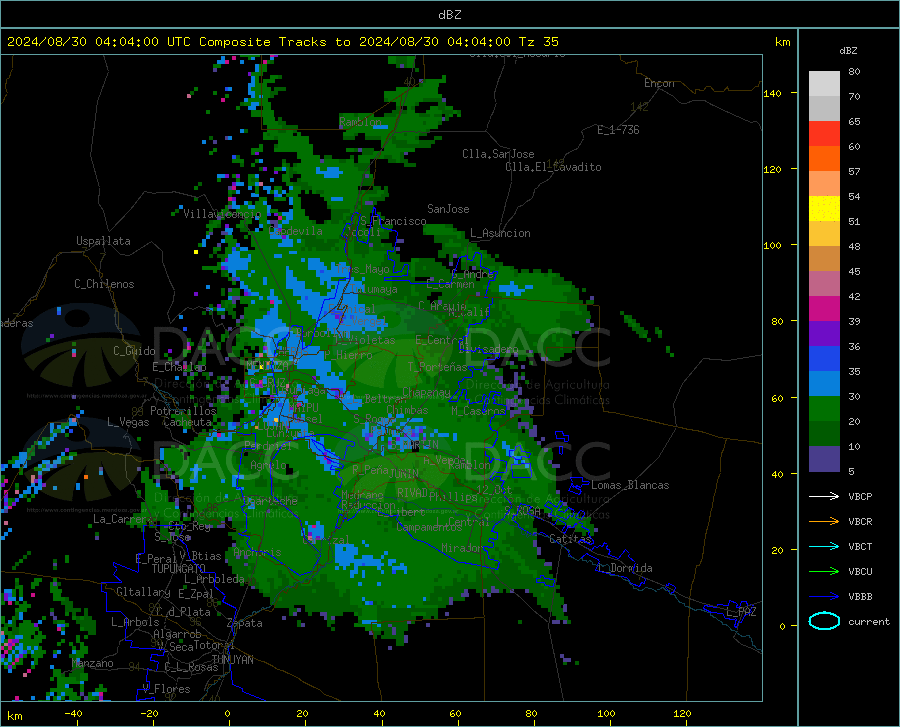The width and height of the screenshot is (900, 727).
Task: Click the 'C_Chilenos' map label
Action: [104, 284]
